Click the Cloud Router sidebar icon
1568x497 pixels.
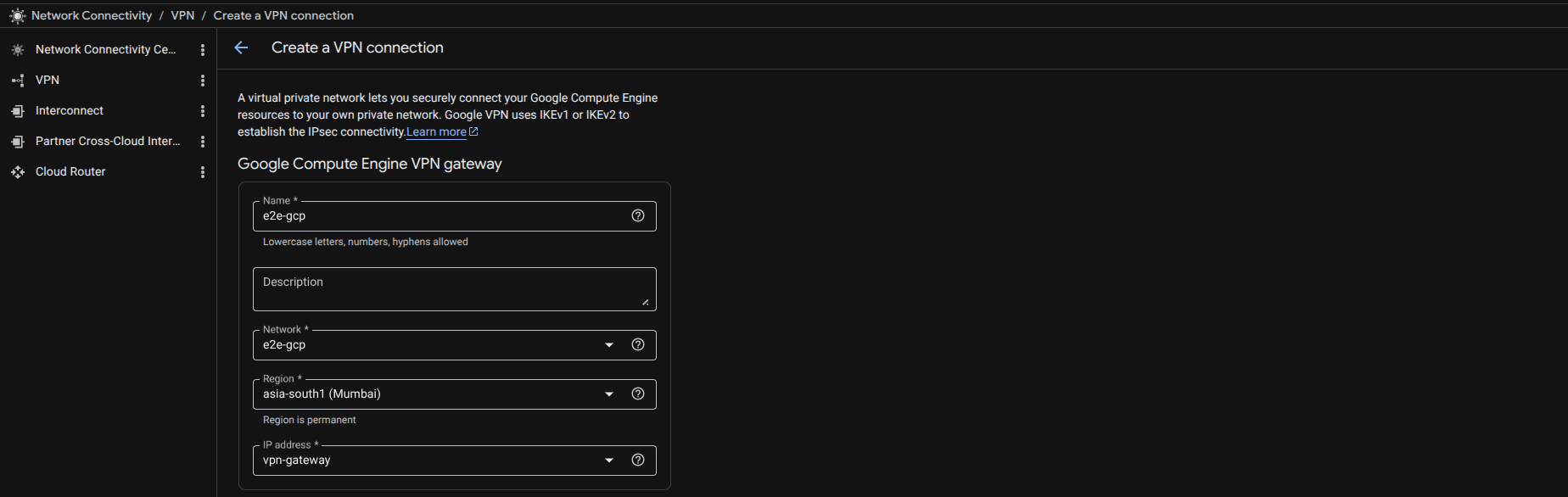point(18,172)
